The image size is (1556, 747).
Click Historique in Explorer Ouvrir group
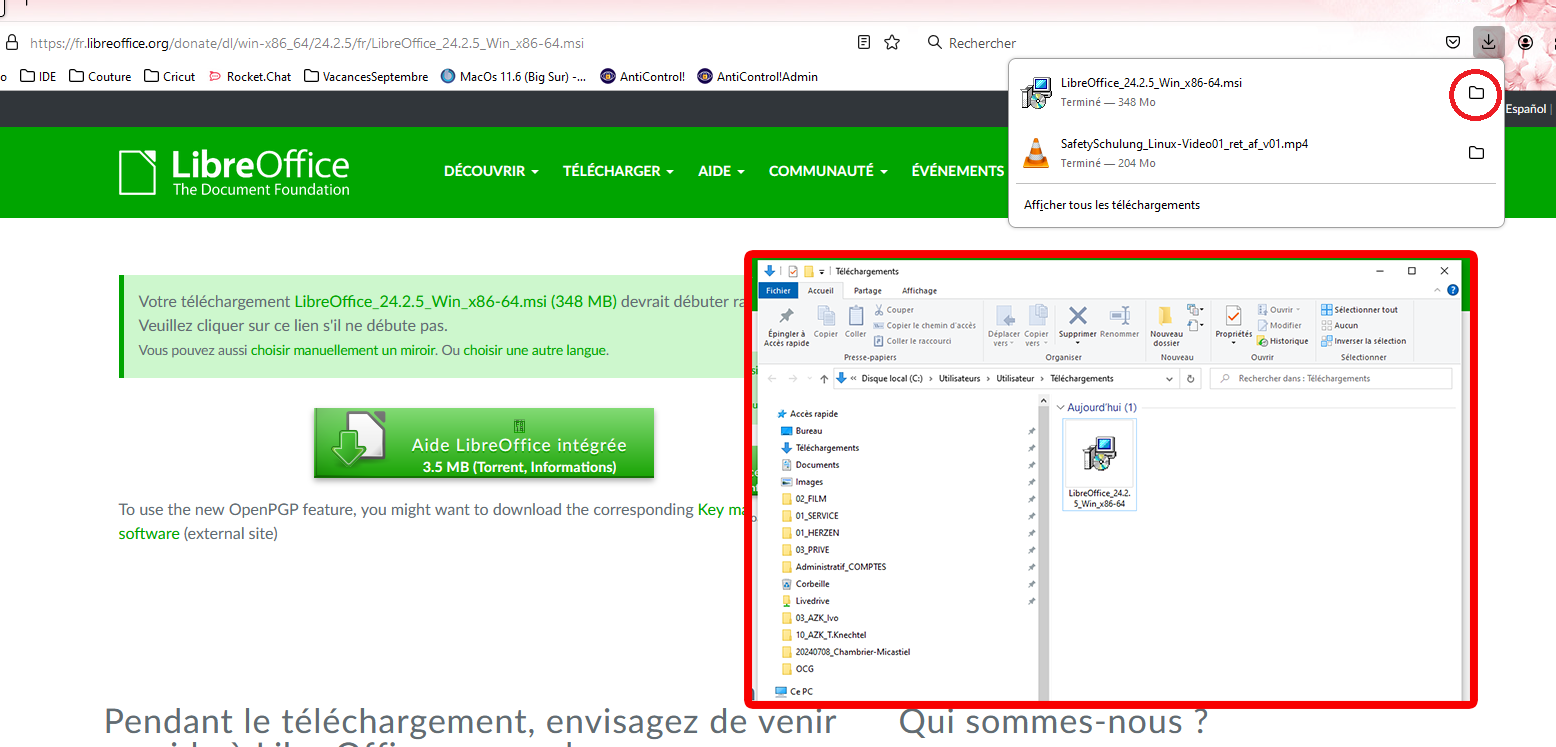[1283, 341]
